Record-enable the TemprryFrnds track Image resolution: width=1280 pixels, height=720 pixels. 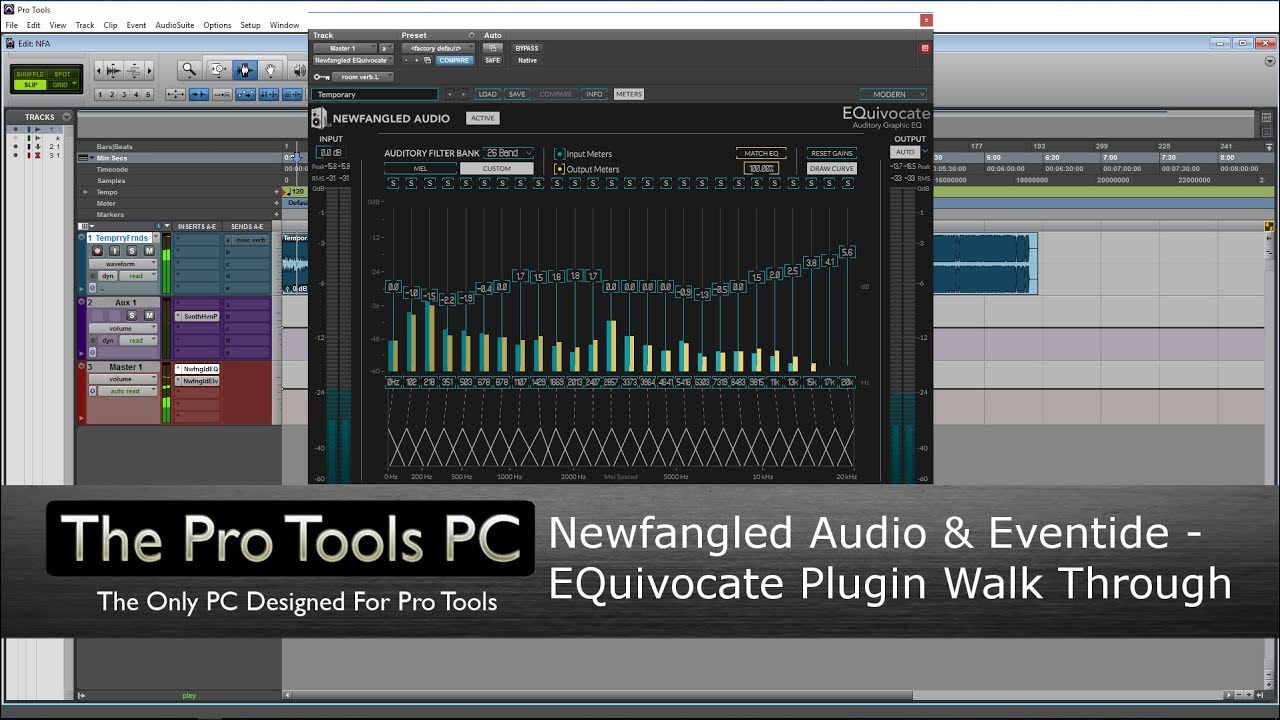tap(97, 251)
